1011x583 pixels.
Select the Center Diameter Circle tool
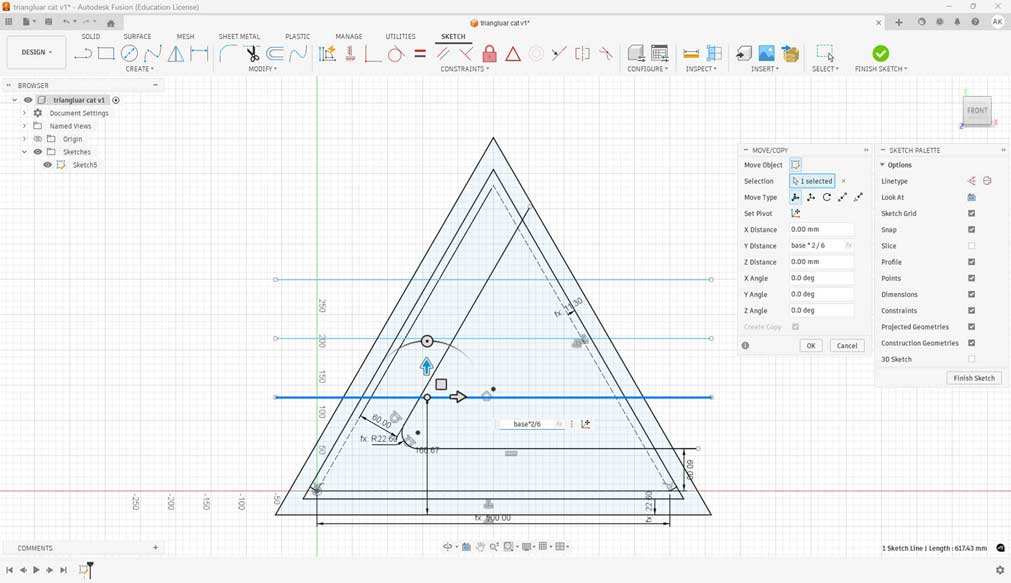click(130, 54)
